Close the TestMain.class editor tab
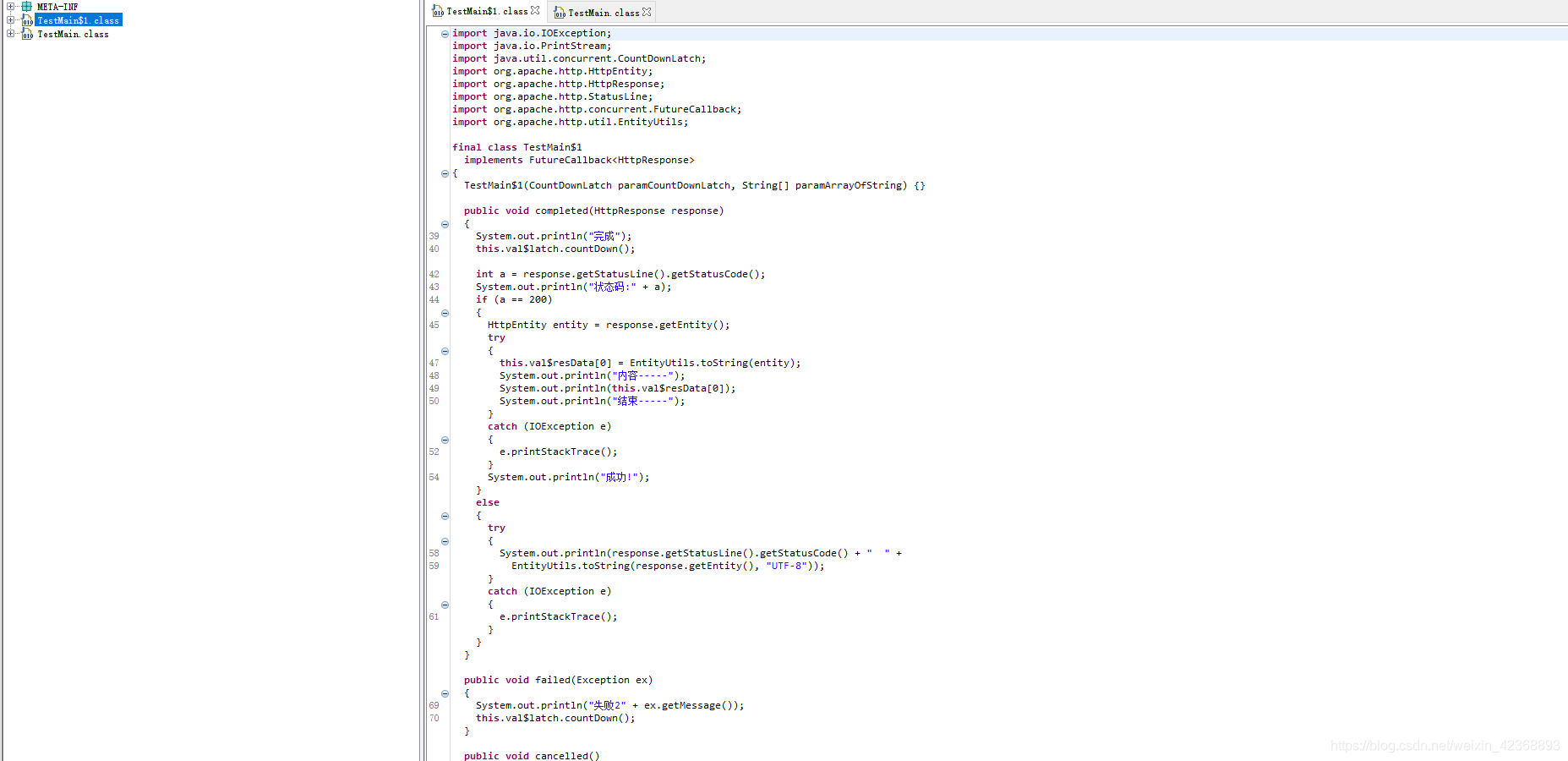Screen dimensions: 1568x761 click(647, 12)
